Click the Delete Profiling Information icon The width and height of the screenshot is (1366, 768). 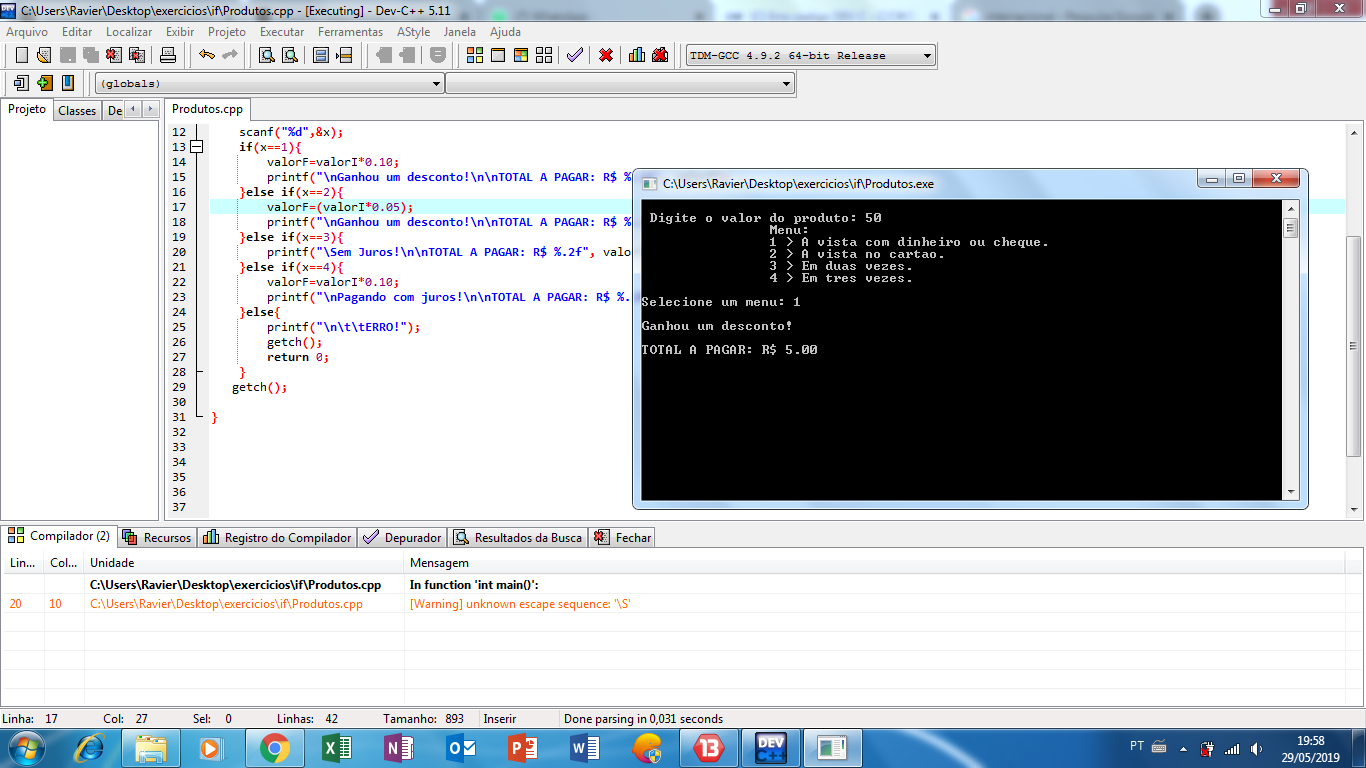660,55
